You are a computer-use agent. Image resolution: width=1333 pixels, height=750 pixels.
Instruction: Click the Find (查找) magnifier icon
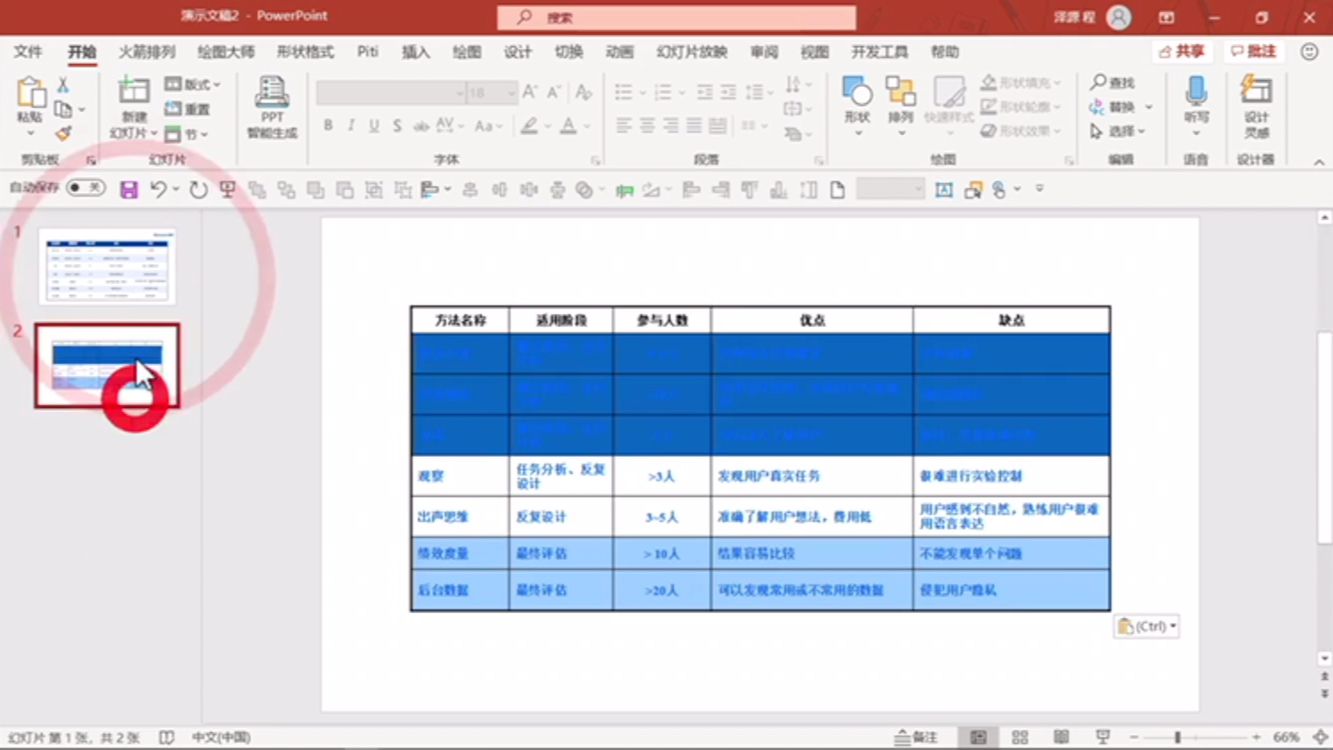(1098, 82)
